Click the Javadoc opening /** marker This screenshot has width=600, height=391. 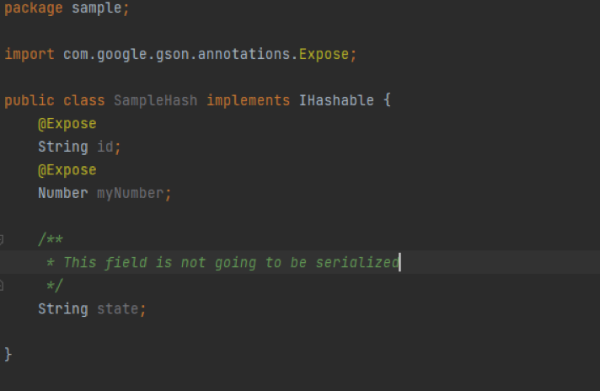click(51, 239)
